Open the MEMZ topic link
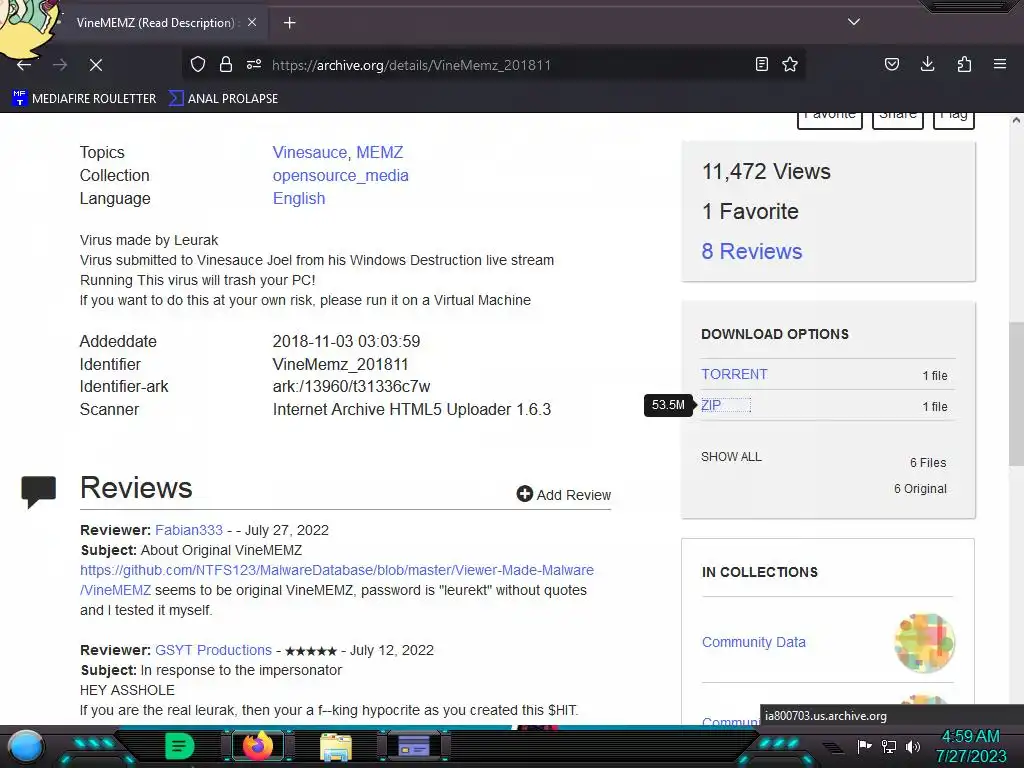The width and height of the screenshot is (1024, 768). [x=379, y=152]
